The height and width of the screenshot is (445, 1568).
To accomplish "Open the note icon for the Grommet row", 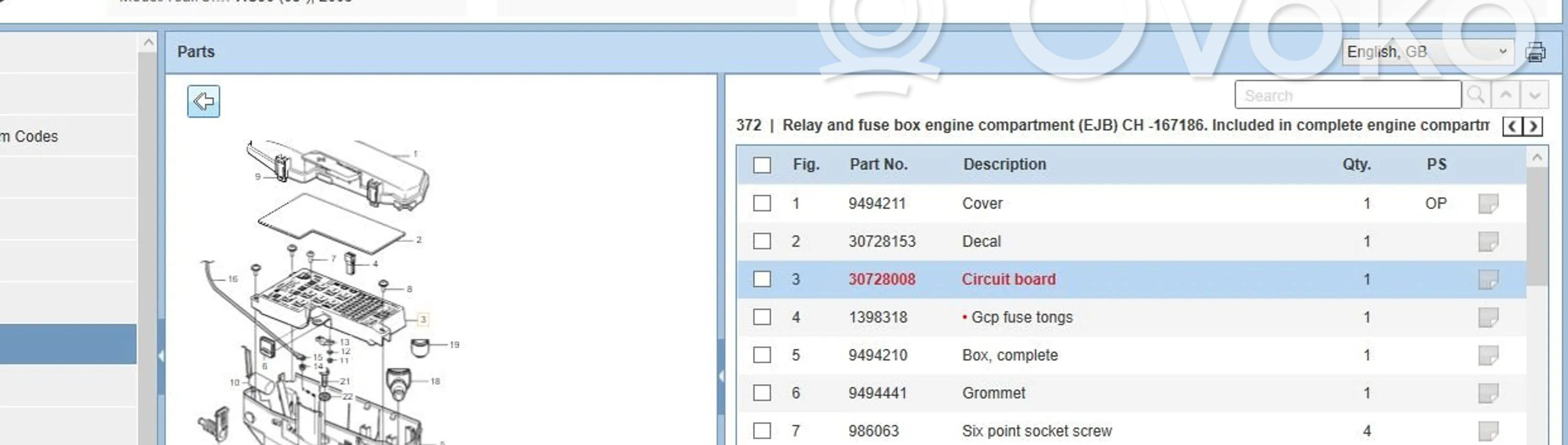I will 1488,393.
